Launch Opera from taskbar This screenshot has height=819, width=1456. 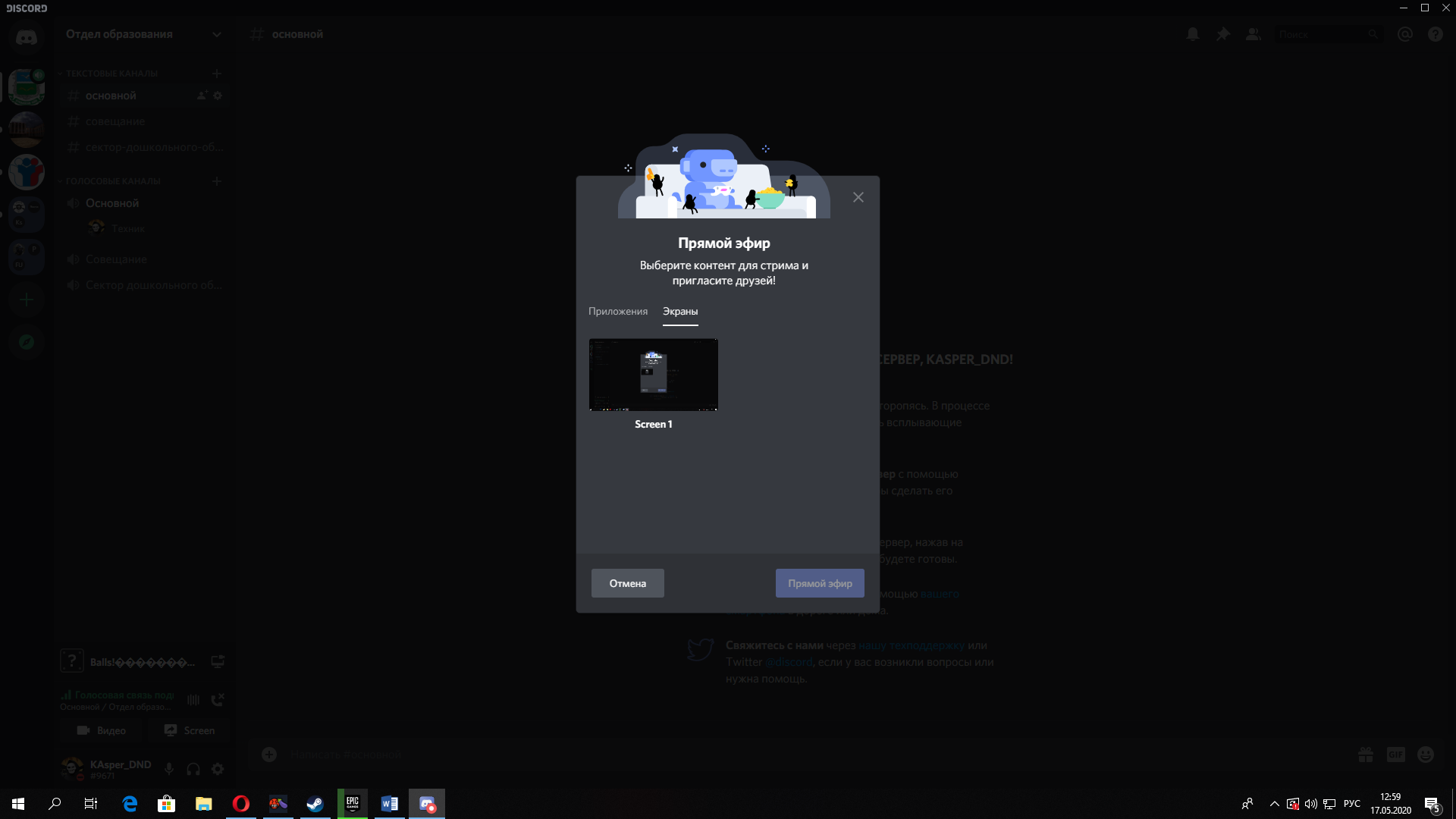click(241, 804)
